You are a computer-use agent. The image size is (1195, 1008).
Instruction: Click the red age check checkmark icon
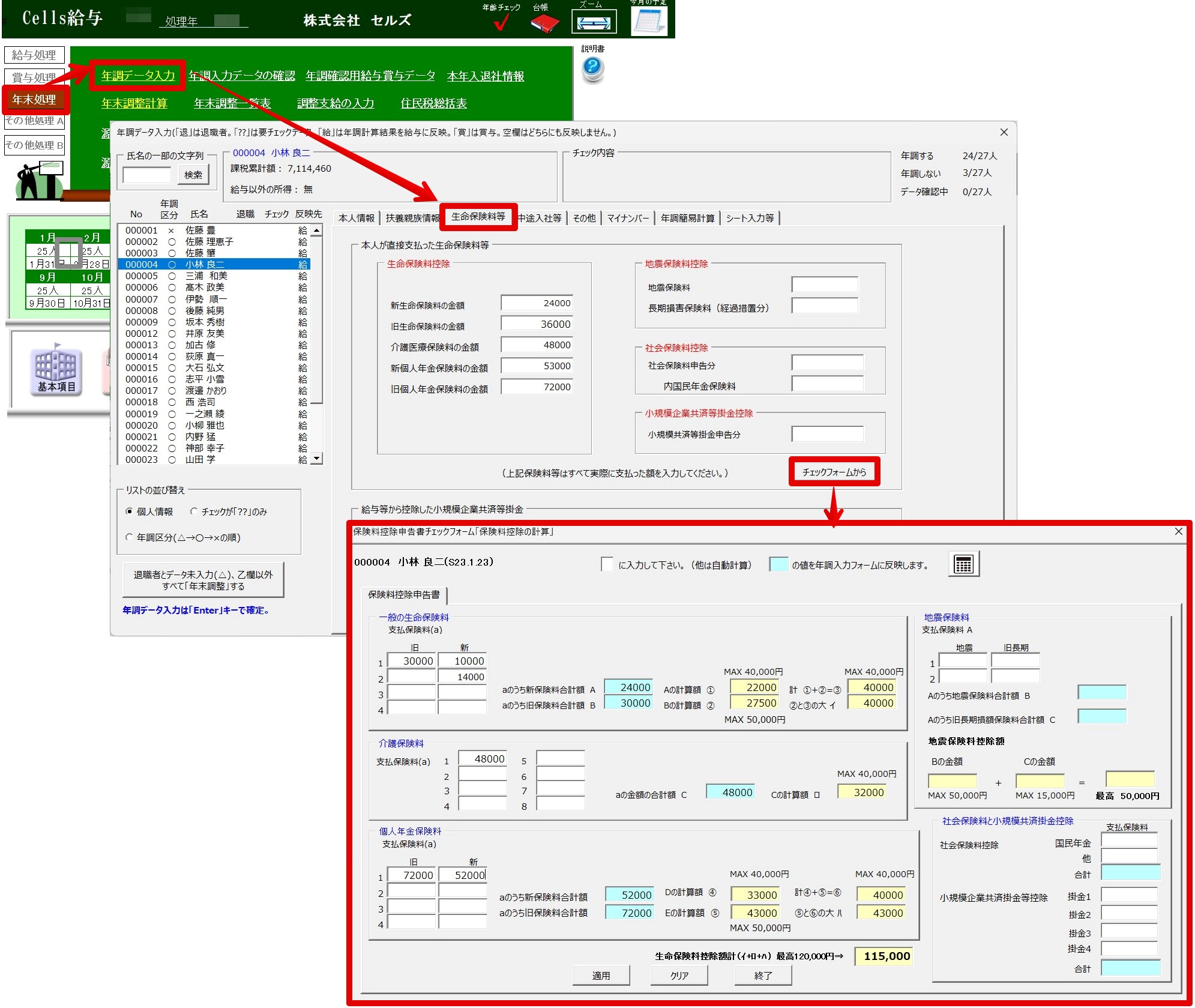coord(501,23)
